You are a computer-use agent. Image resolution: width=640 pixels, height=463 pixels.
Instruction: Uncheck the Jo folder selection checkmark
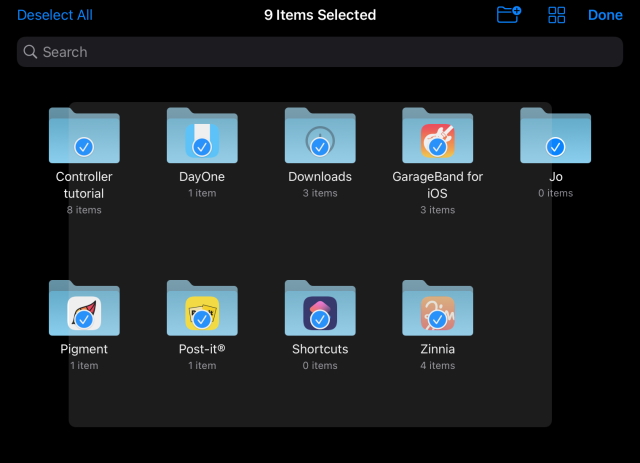[556, 147]
